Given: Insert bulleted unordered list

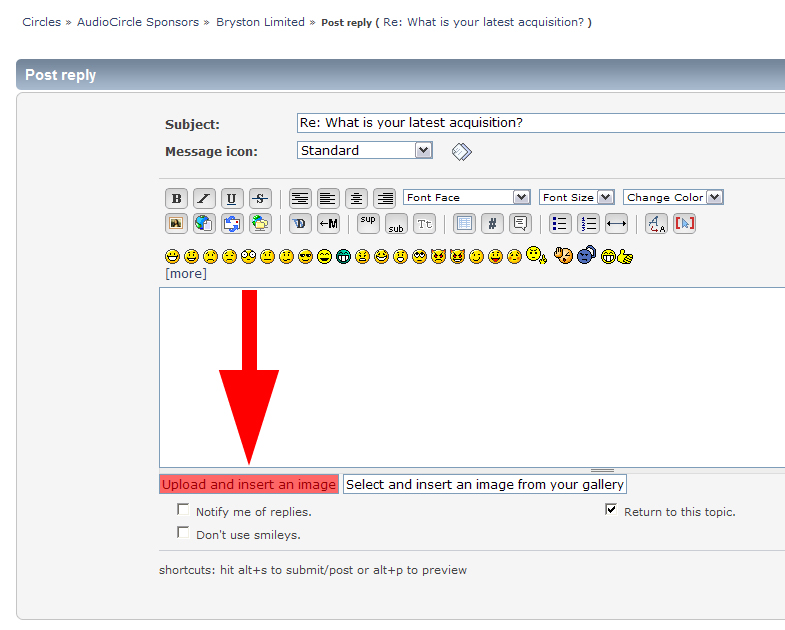Looking at the screenshot, I should (560, 223).
